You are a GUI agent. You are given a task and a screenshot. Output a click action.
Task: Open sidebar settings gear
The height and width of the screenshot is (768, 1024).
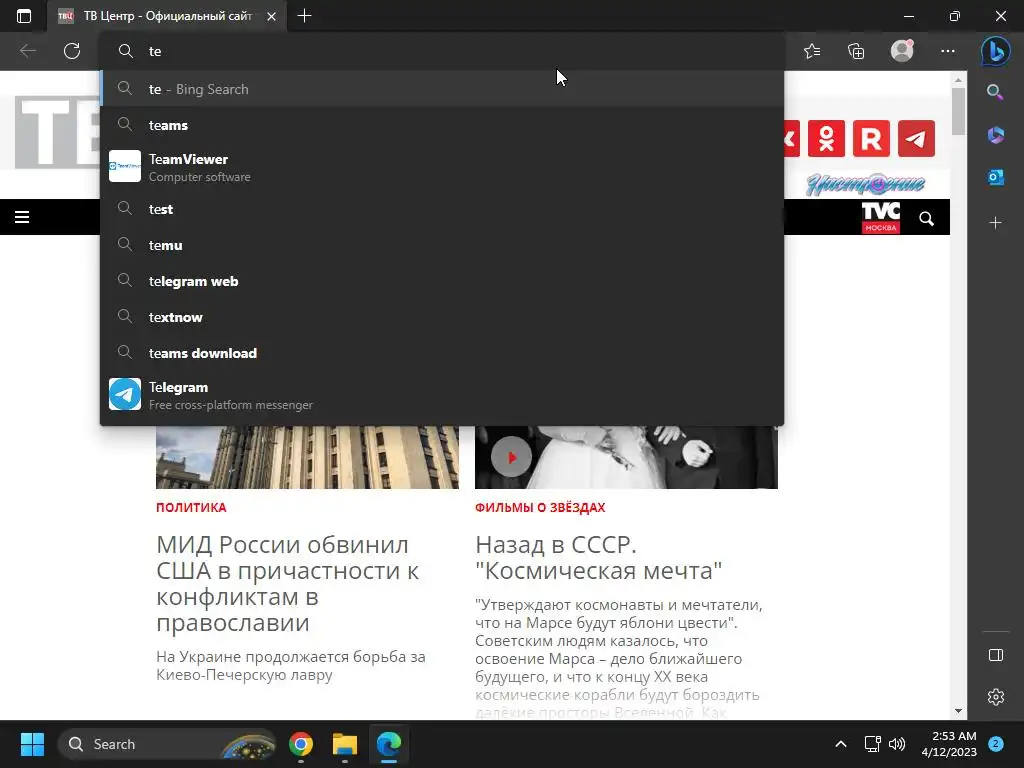coord(995,697)
